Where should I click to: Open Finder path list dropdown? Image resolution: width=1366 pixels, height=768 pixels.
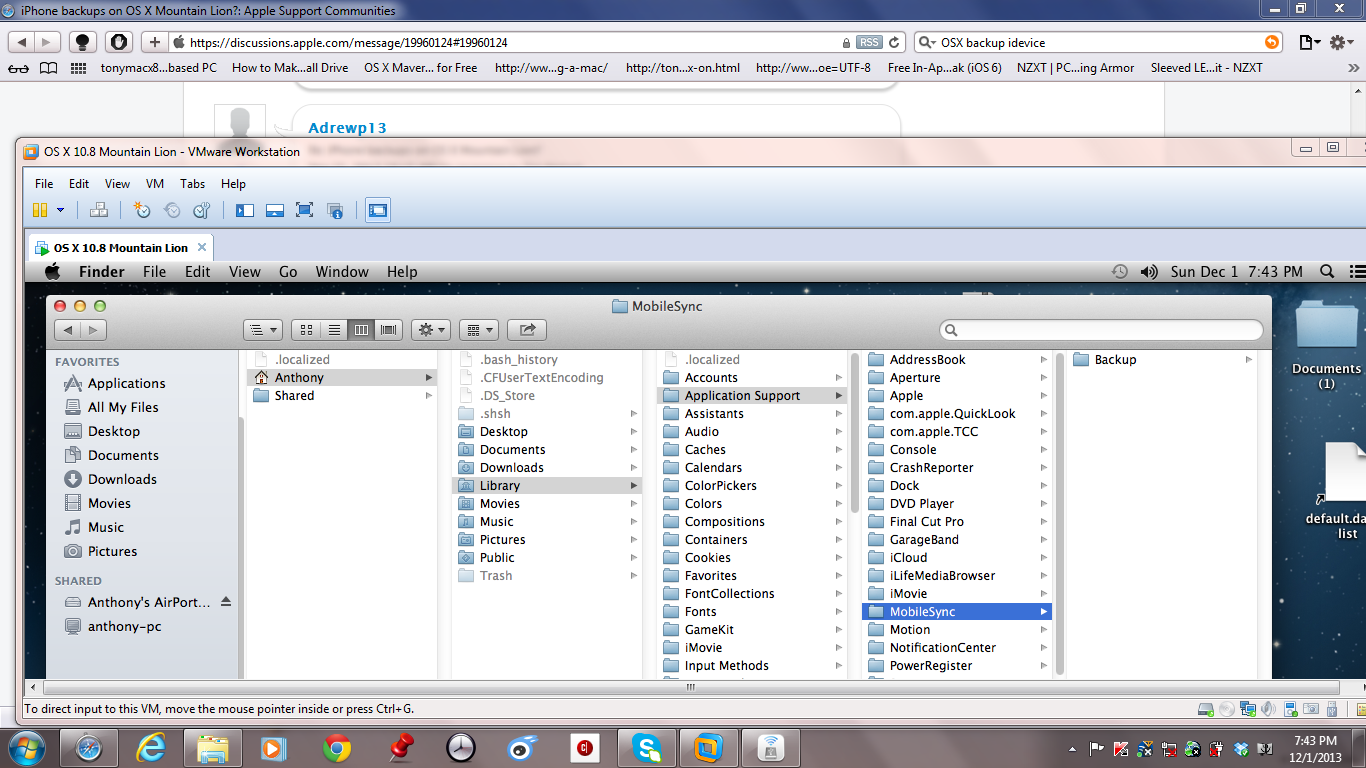point(263,330)
